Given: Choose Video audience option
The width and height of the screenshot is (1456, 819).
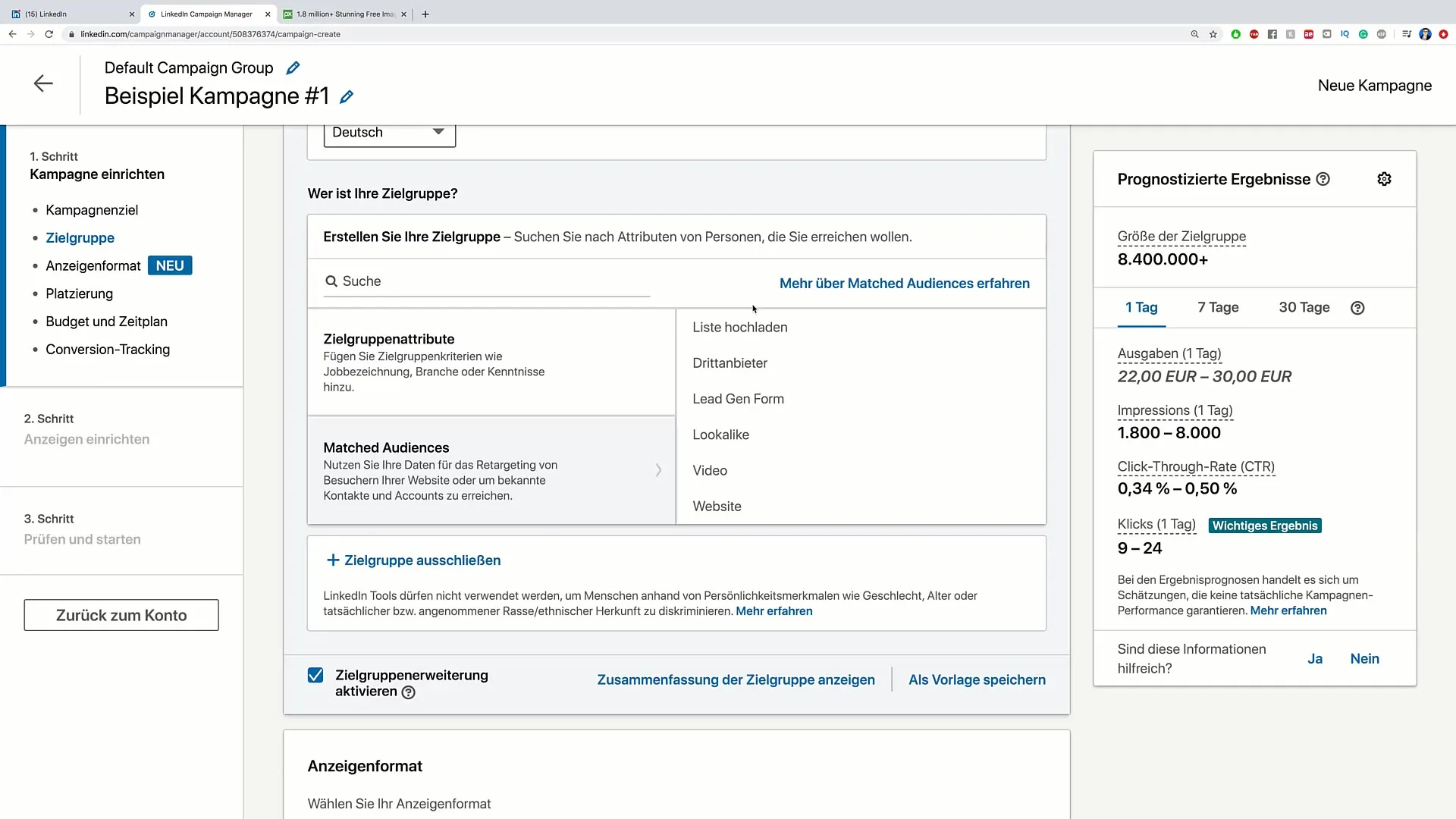Looking at the screenshot, I should [x=710, y=471].
